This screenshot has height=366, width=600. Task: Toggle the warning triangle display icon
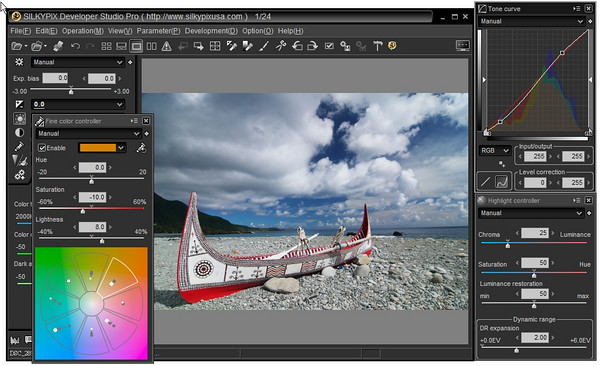coord(166,46)
